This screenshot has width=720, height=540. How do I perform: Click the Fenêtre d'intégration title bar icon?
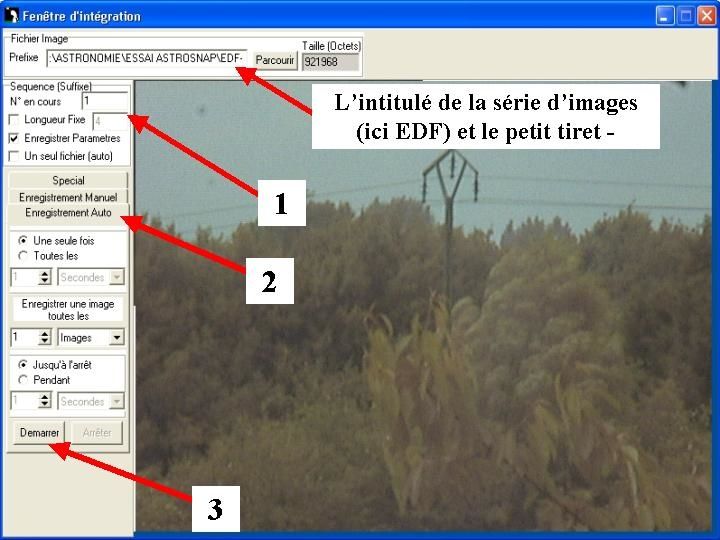(x=11, y=16)
